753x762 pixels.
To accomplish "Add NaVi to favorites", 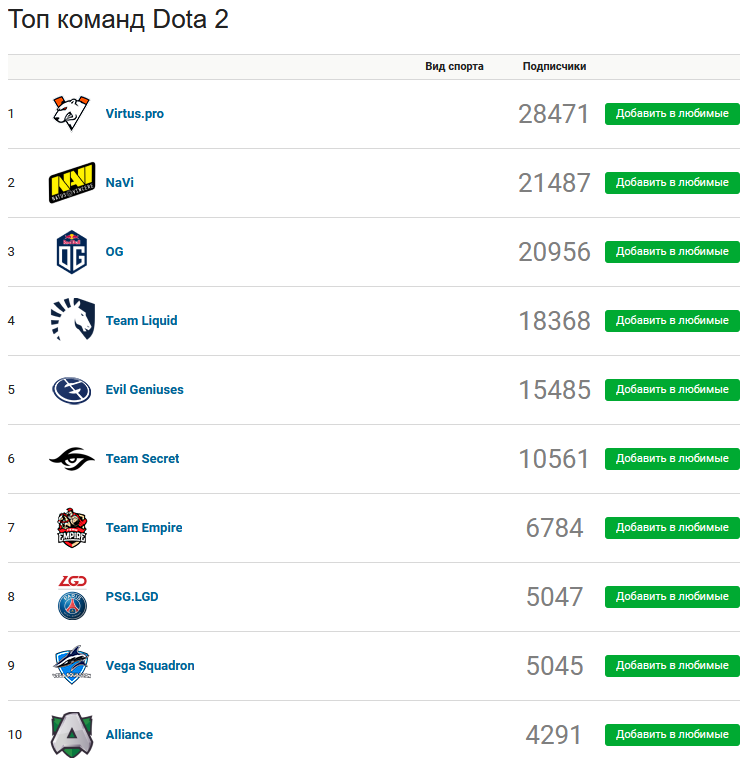I will (x=672, y=183).
